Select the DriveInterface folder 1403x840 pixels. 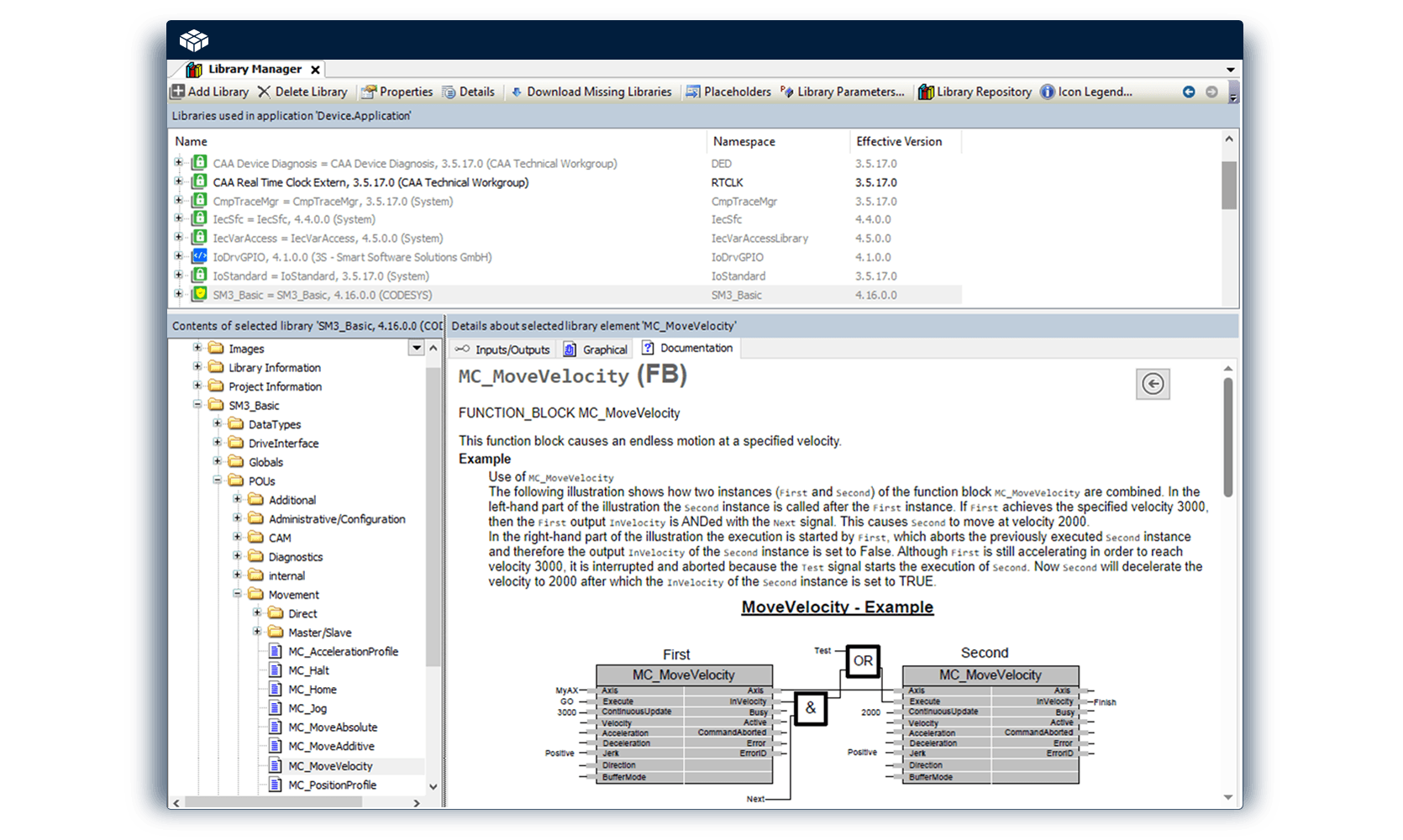(283, 444)
